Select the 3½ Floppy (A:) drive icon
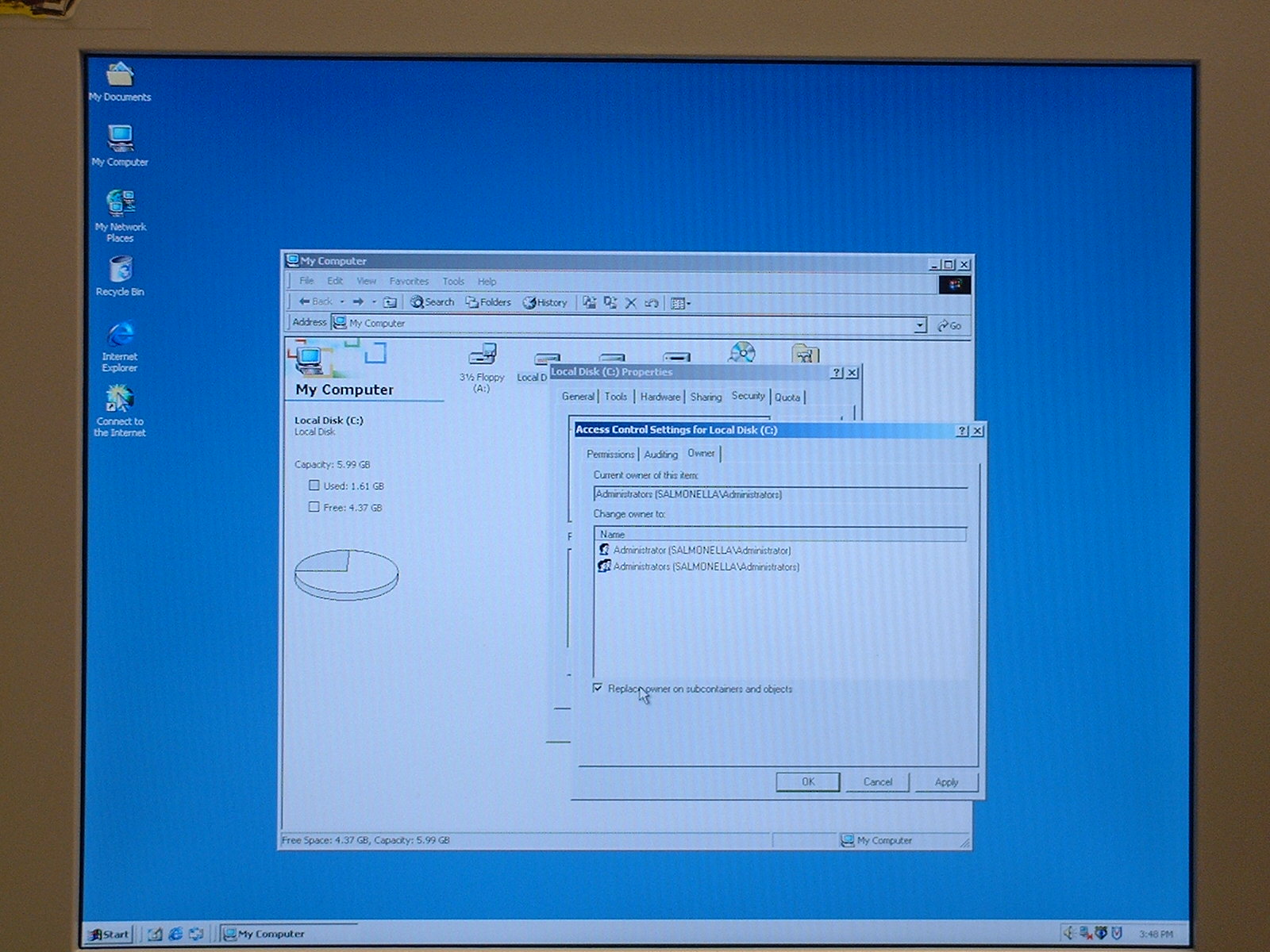Screen dimensions: 1270x952 [482, 355]
